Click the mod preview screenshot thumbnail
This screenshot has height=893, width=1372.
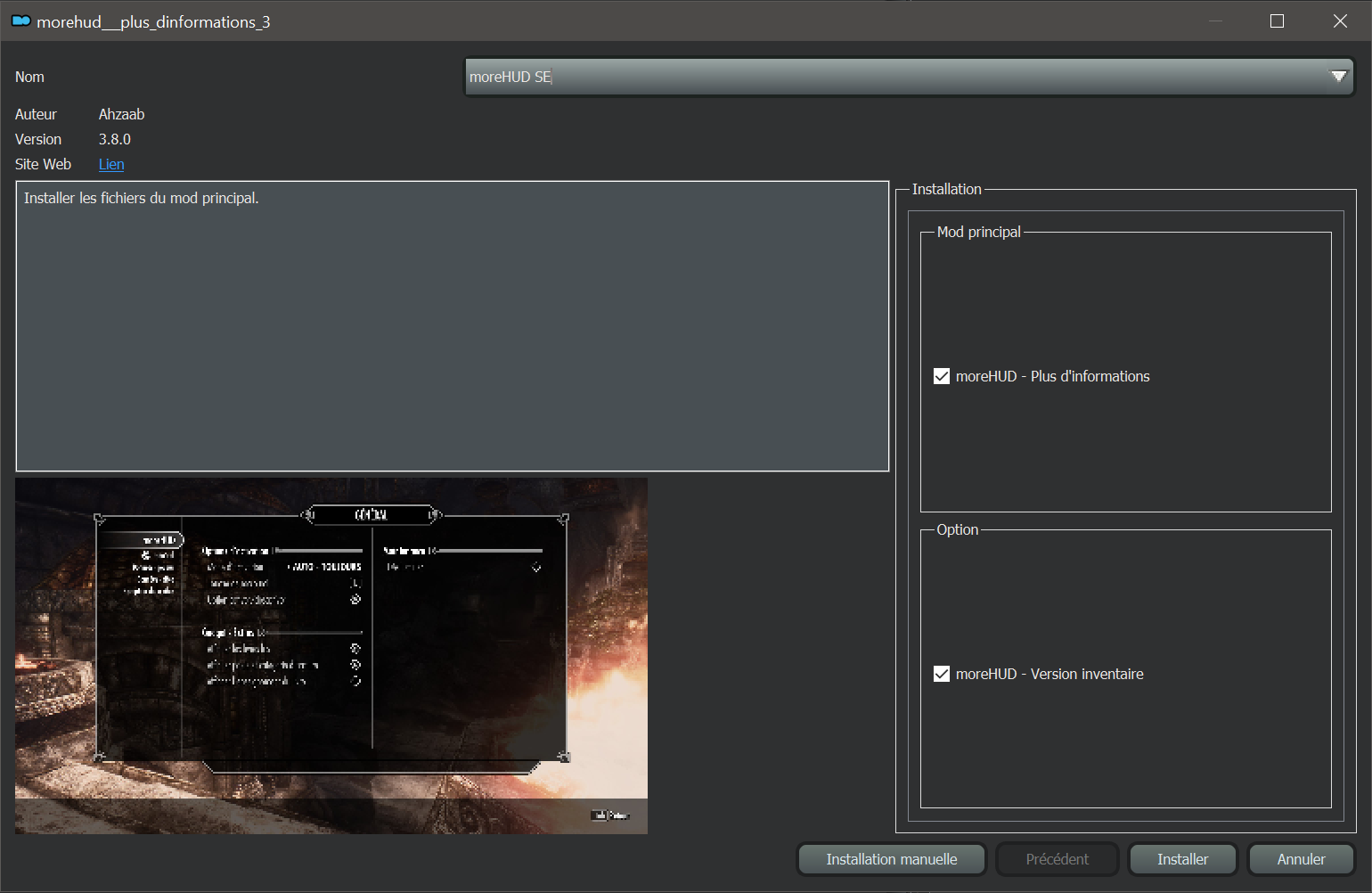tap(331, 656)
